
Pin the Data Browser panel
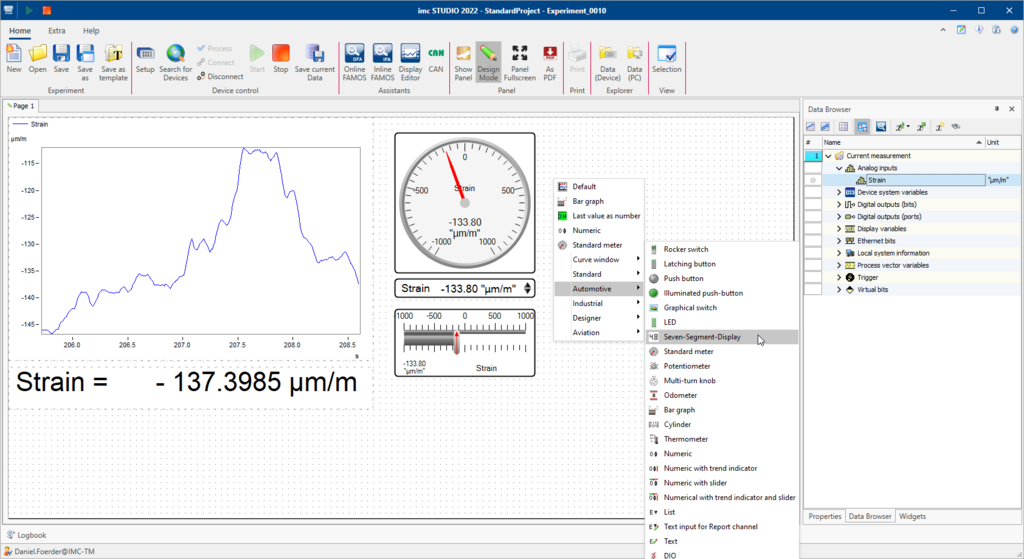(996, 108)
